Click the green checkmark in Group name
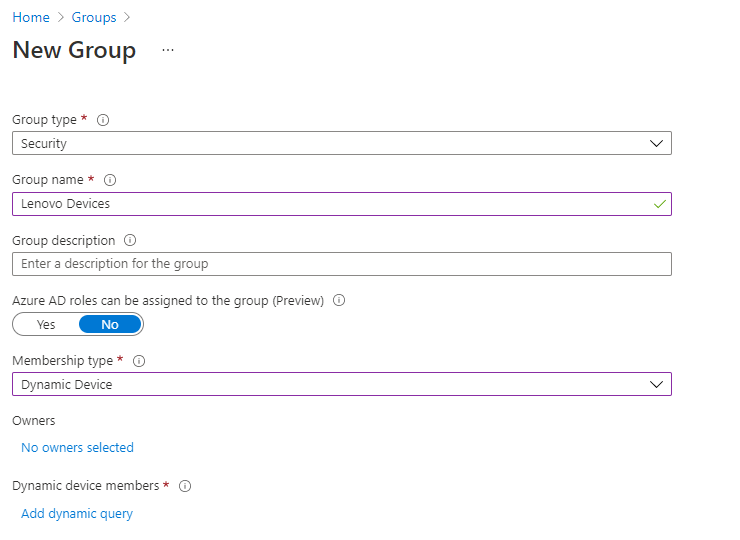The width and height of the screenshot is (740, 540). pos(660,204)
